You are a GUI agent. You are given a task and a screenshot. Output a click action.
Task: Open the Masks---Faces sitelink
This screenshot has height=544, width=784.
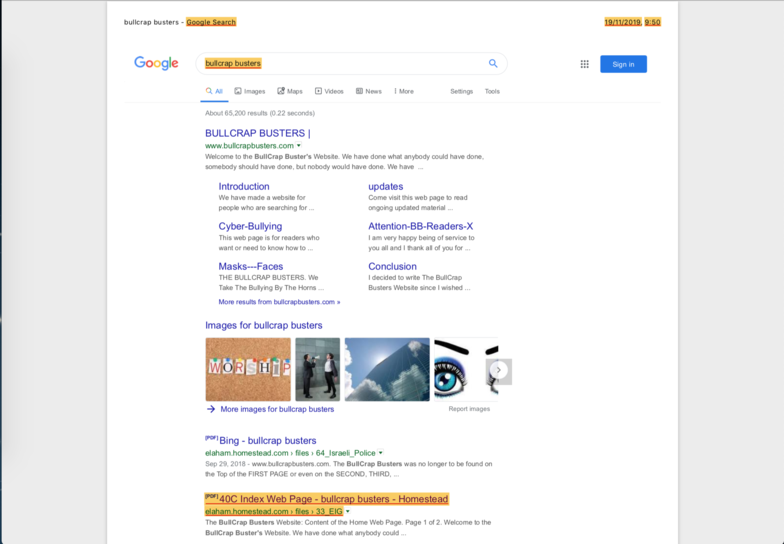(x=250, y=266)
